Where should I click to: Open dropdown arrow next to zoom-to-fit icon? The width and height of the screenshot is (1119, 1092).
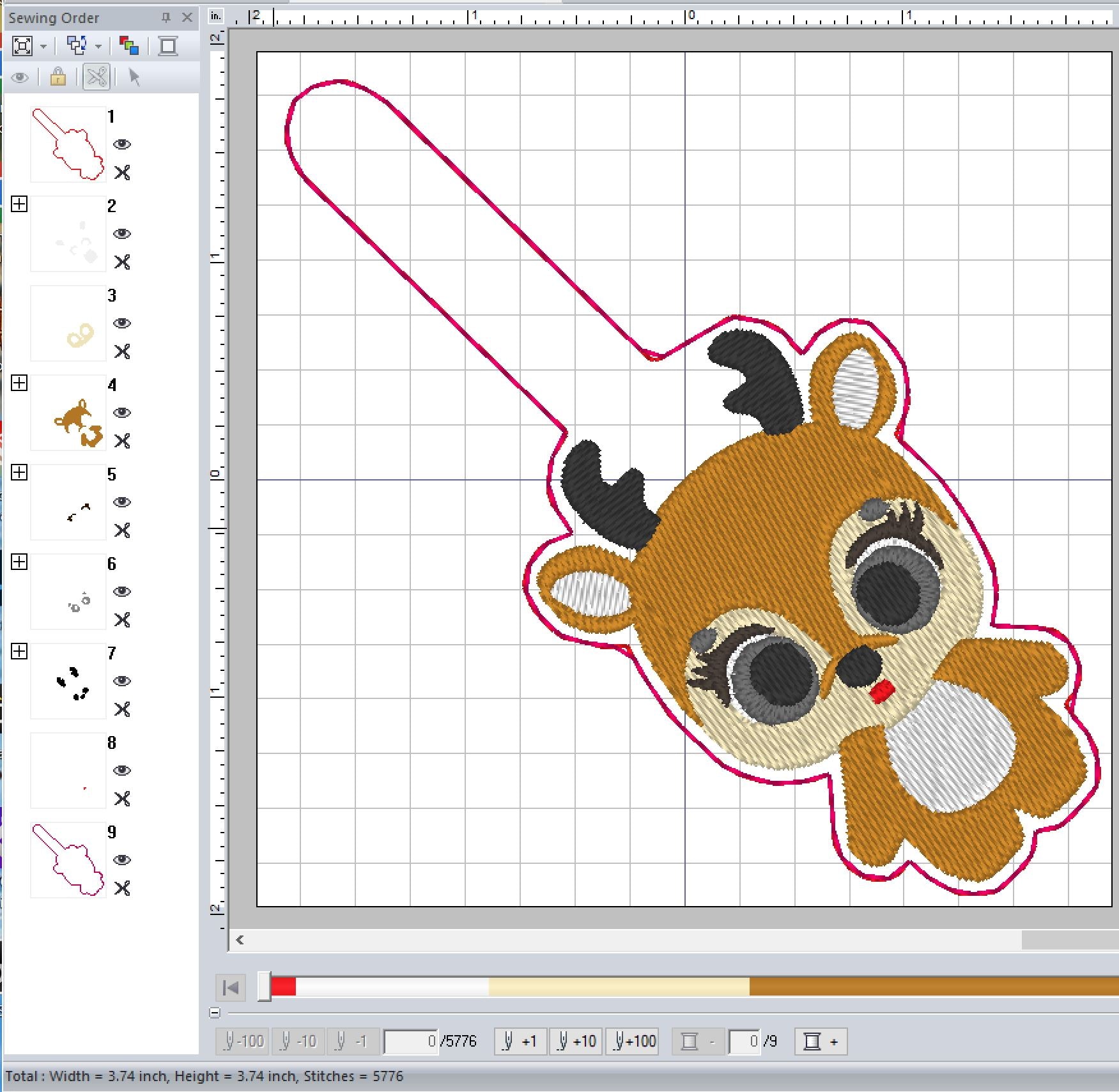point(43,47)
